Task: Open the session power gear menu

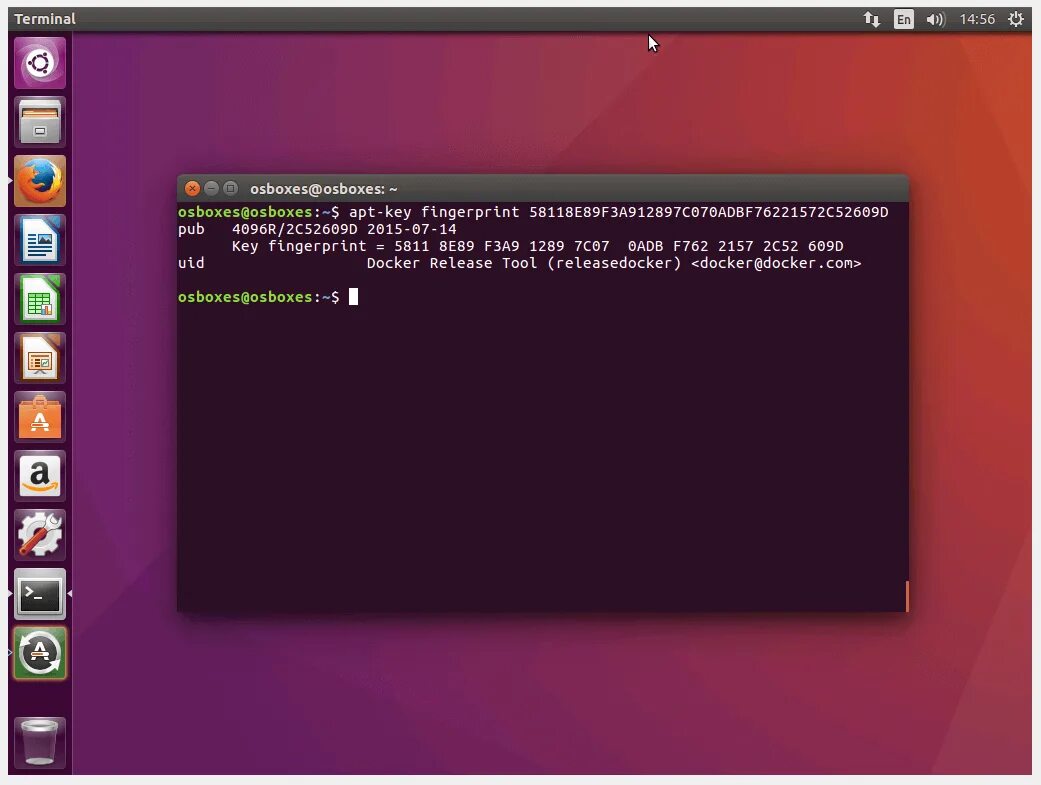Action: click(1016, 19)
